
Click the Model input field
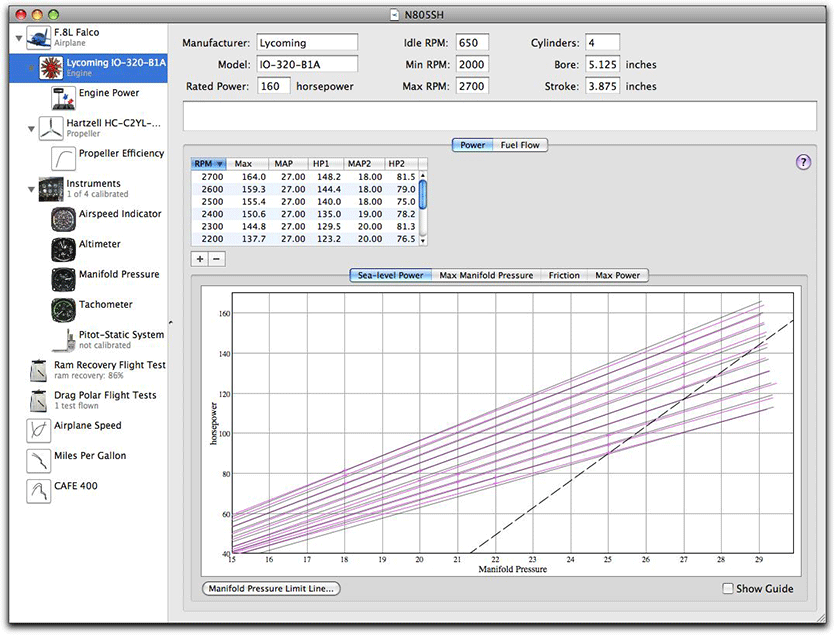307,64
